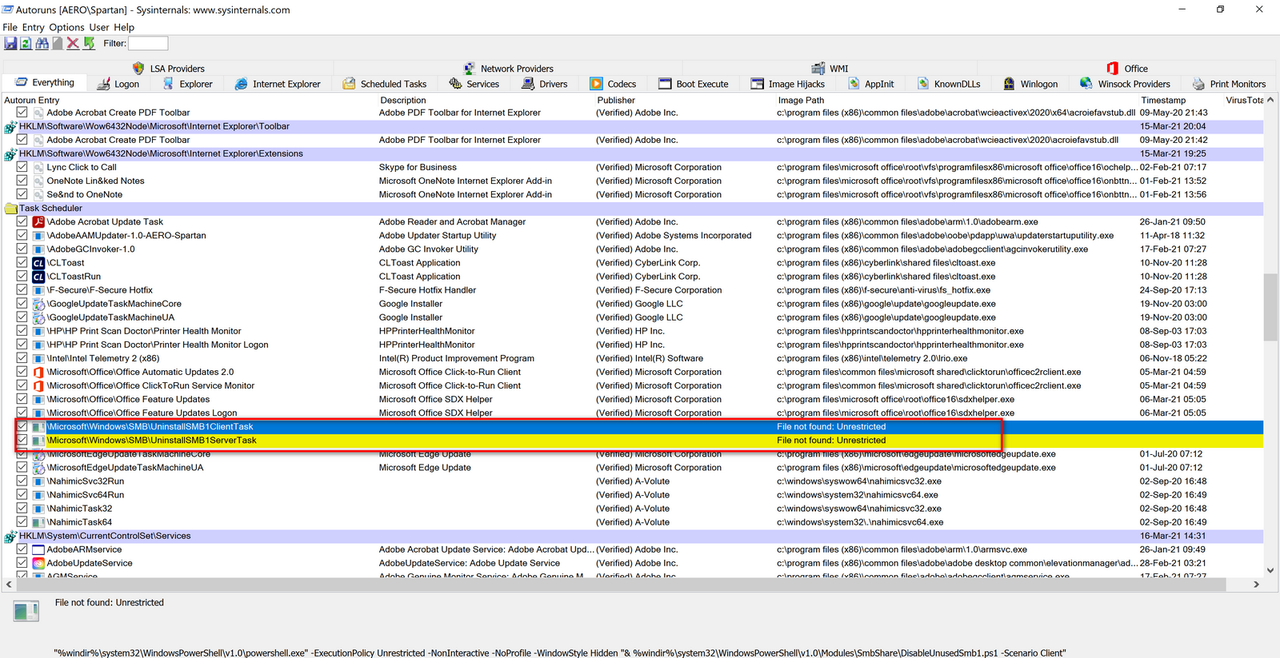Switch to the Image Hijacks tab
Image resolution: width=1280 pixels, height=658 pixels.
[787, 84]
